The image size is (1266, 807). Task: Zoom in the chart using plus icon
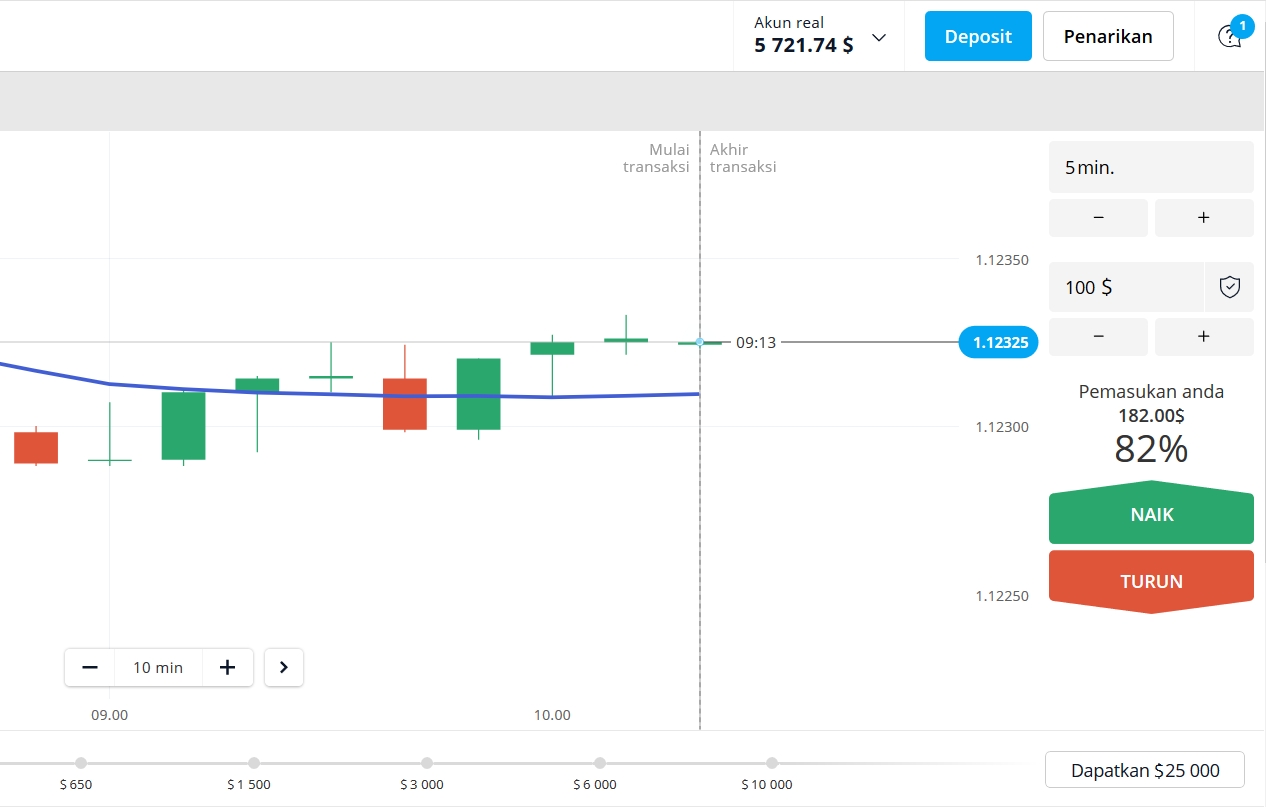click(x=227, y=667)
